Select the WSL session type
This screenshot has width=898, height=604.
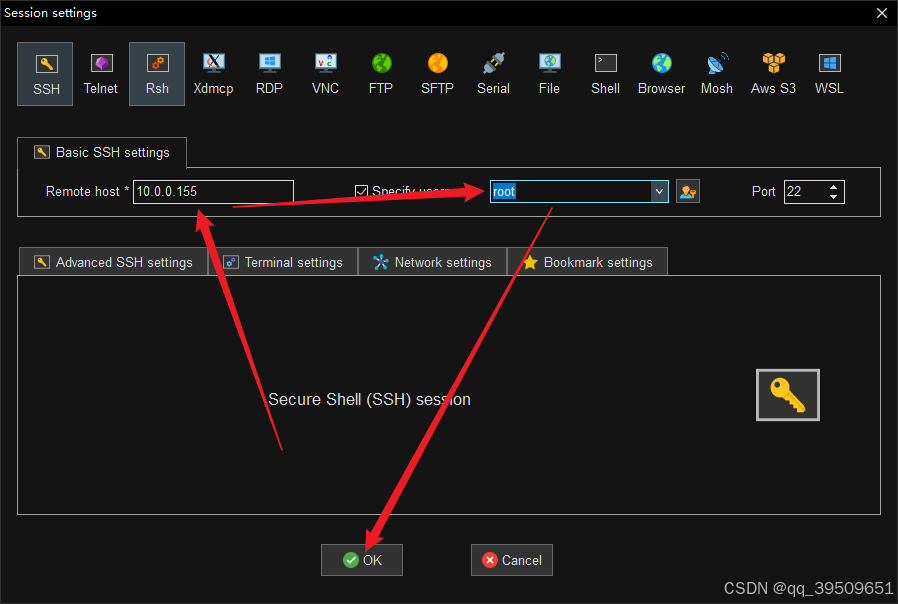[829, 74]
